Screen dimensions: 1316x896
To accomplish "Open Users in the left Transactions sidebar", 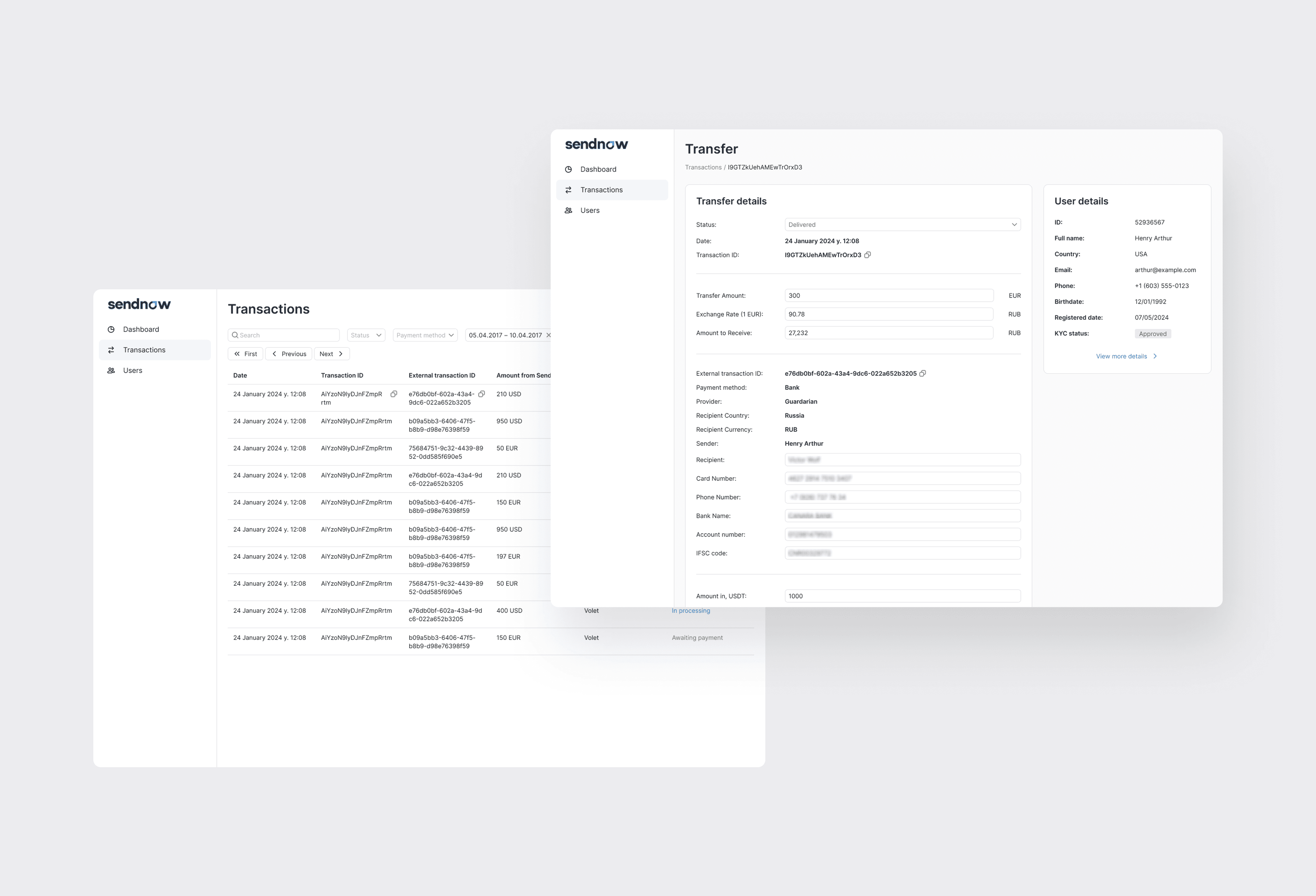I will click(x=133, y=371).
